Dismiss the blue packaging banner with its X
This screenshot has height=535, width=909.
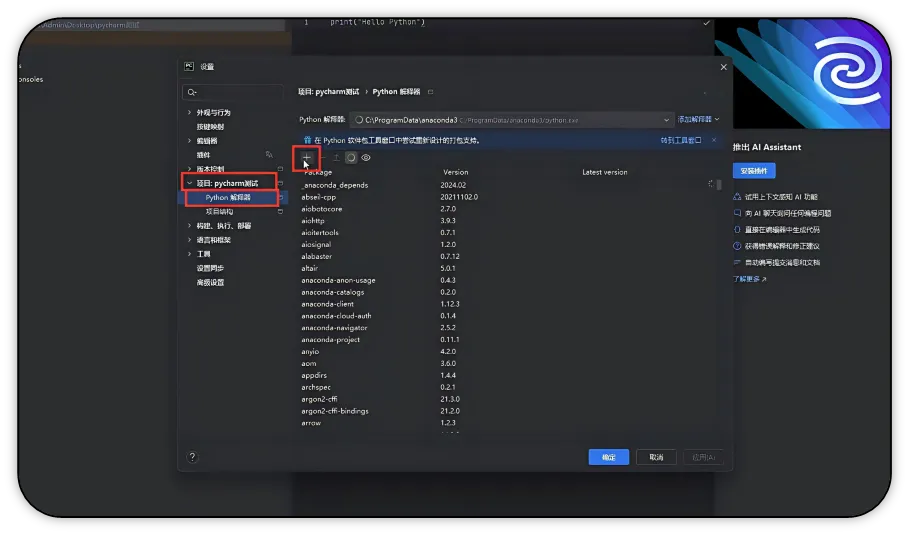click(714, 140)
